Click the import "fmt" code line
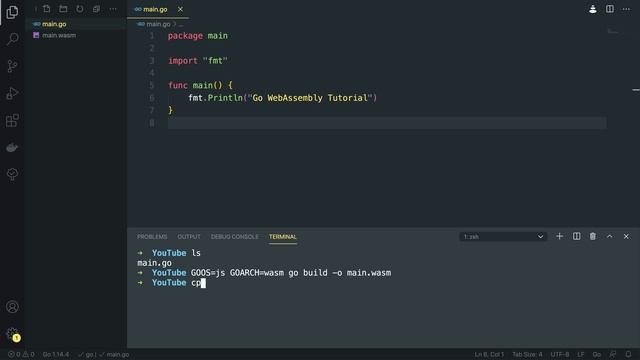This screenshot has width=640, height=360. 198,61
